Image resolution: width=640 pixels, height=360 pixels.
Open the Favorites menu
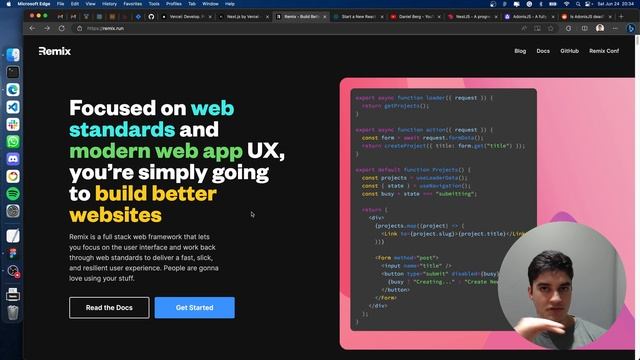click(133, 4)
